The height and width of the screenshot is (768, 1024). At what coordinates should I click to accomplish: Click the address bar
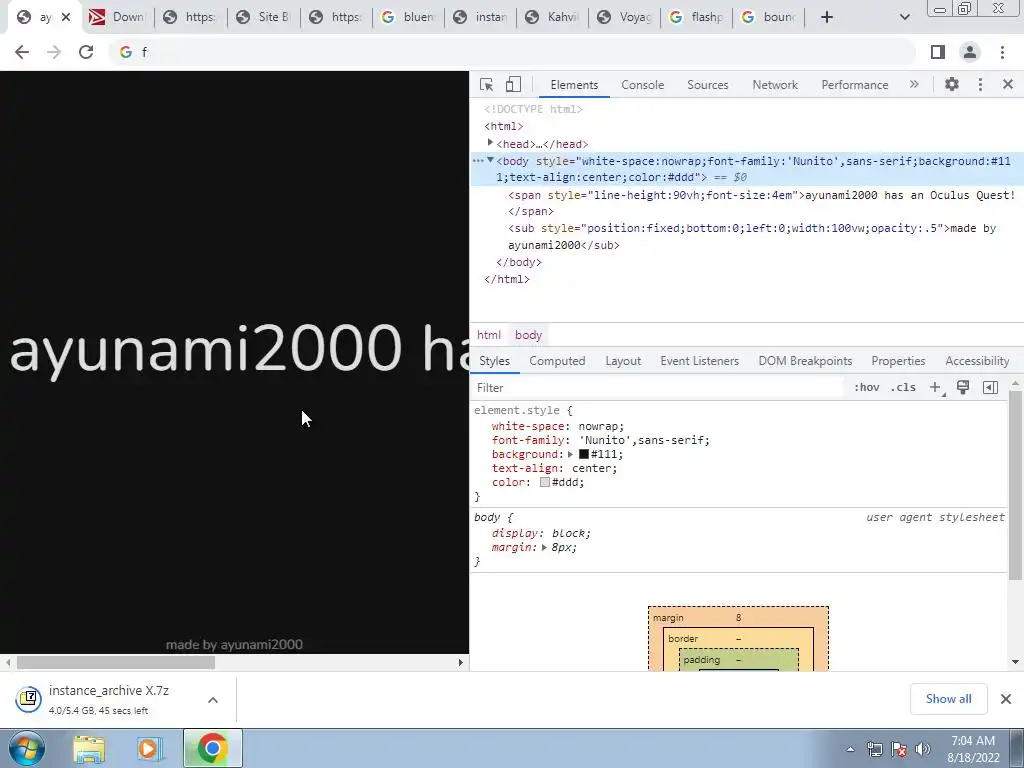(513, 52)
